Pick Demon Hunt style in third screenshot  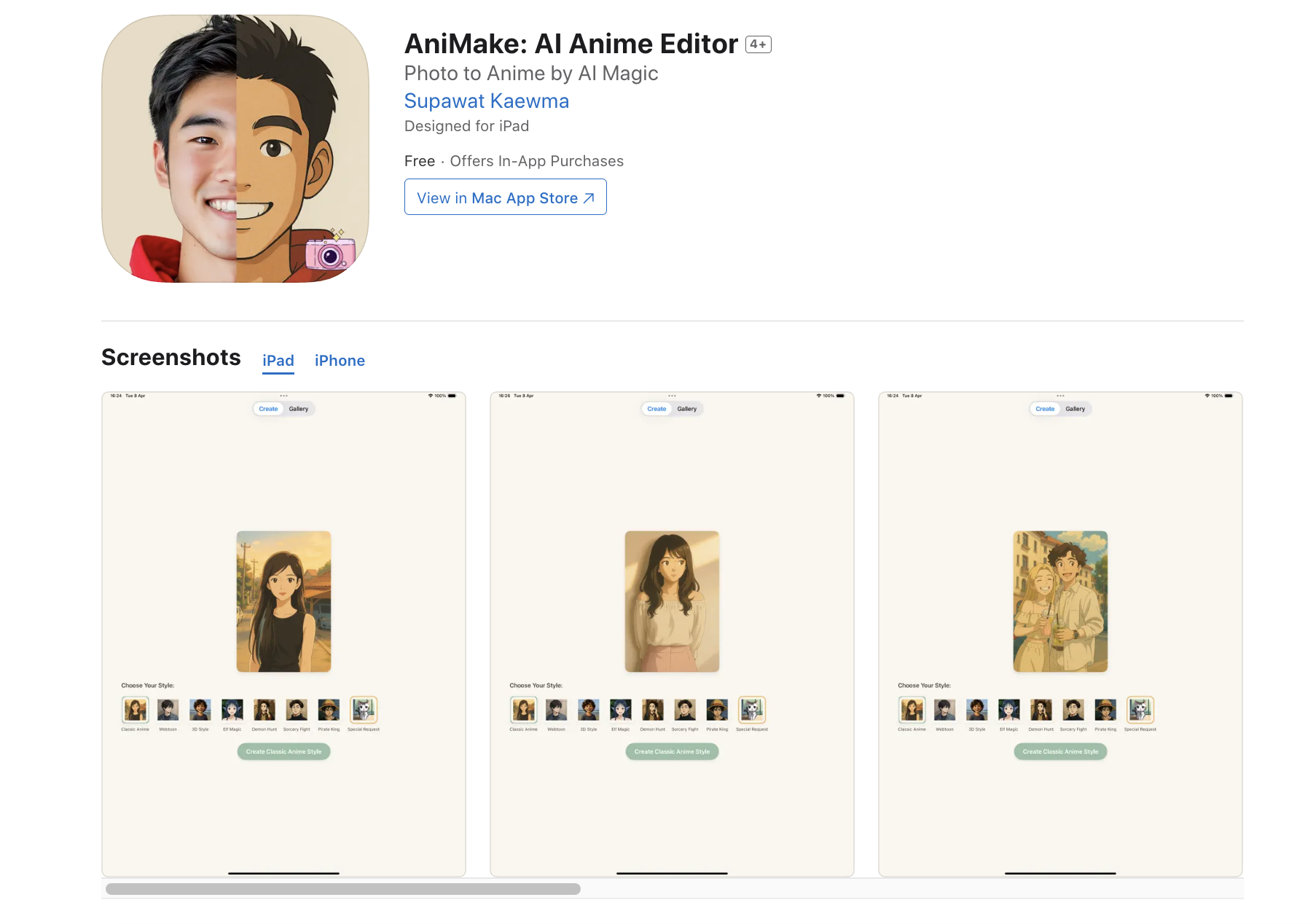[x=1040, y=710]
